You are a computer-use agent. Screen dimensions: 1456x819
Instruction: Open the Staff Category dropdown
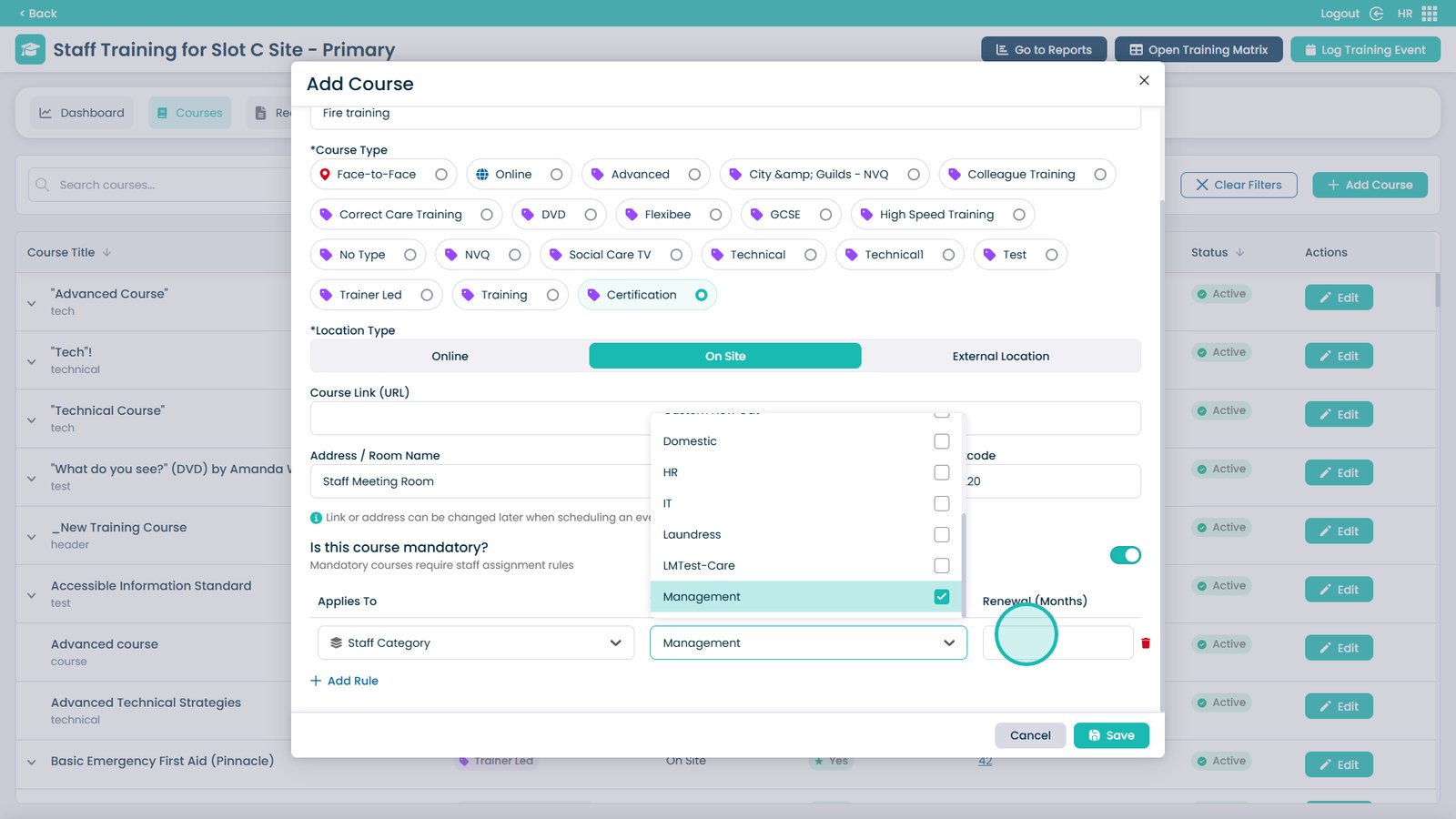click(476, 643)
